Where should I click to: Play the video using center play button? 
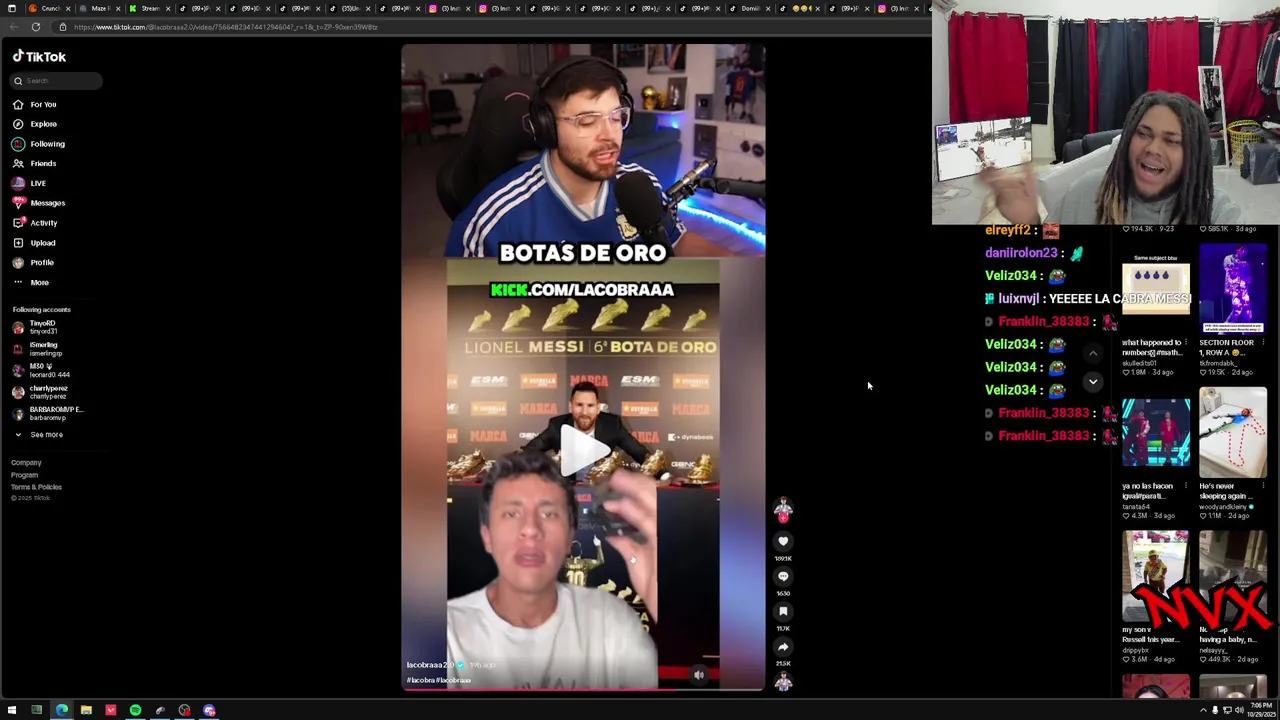pos(583,450)
